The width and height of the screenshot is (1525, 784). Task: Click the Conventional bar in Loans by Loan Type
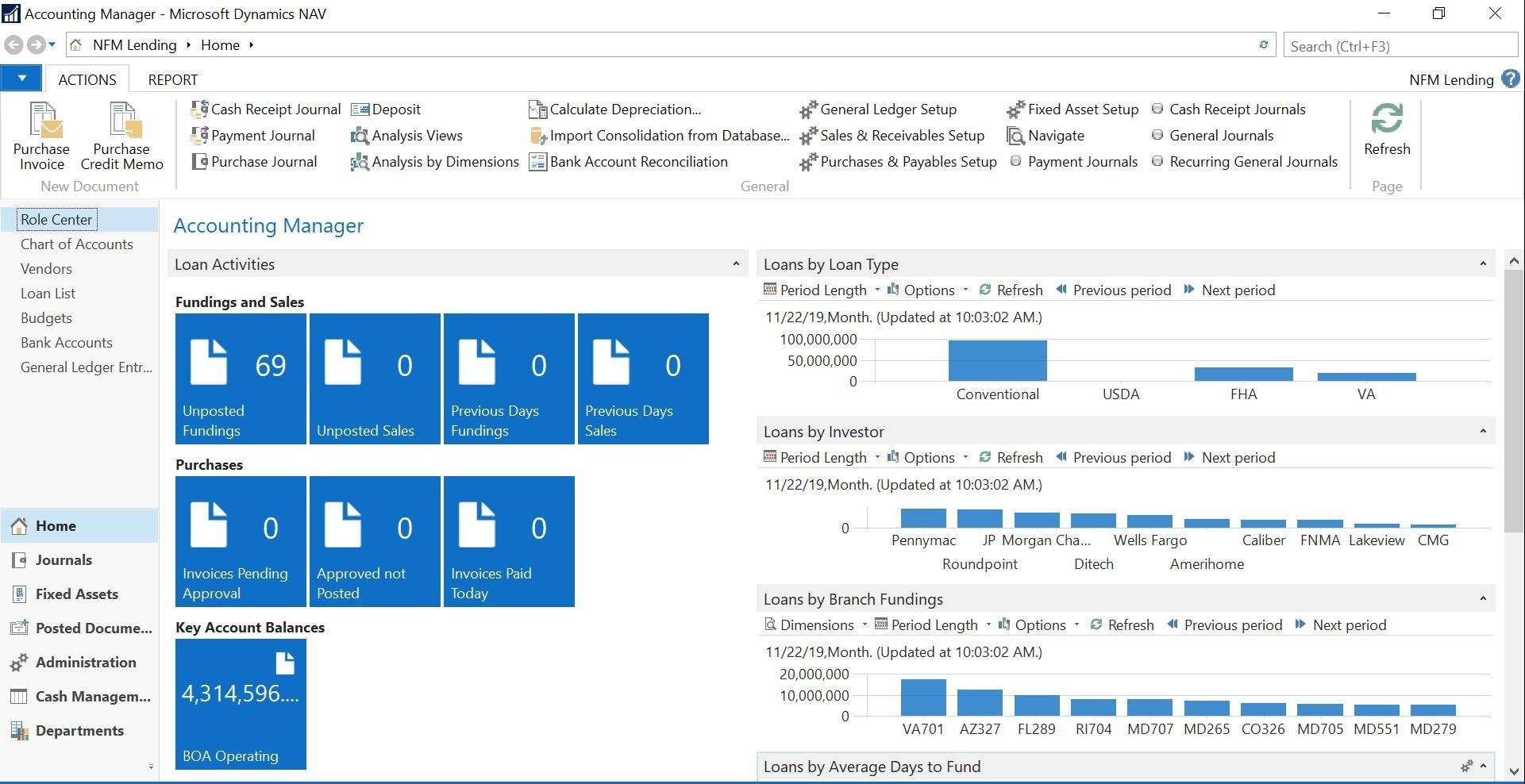(998, 361)
